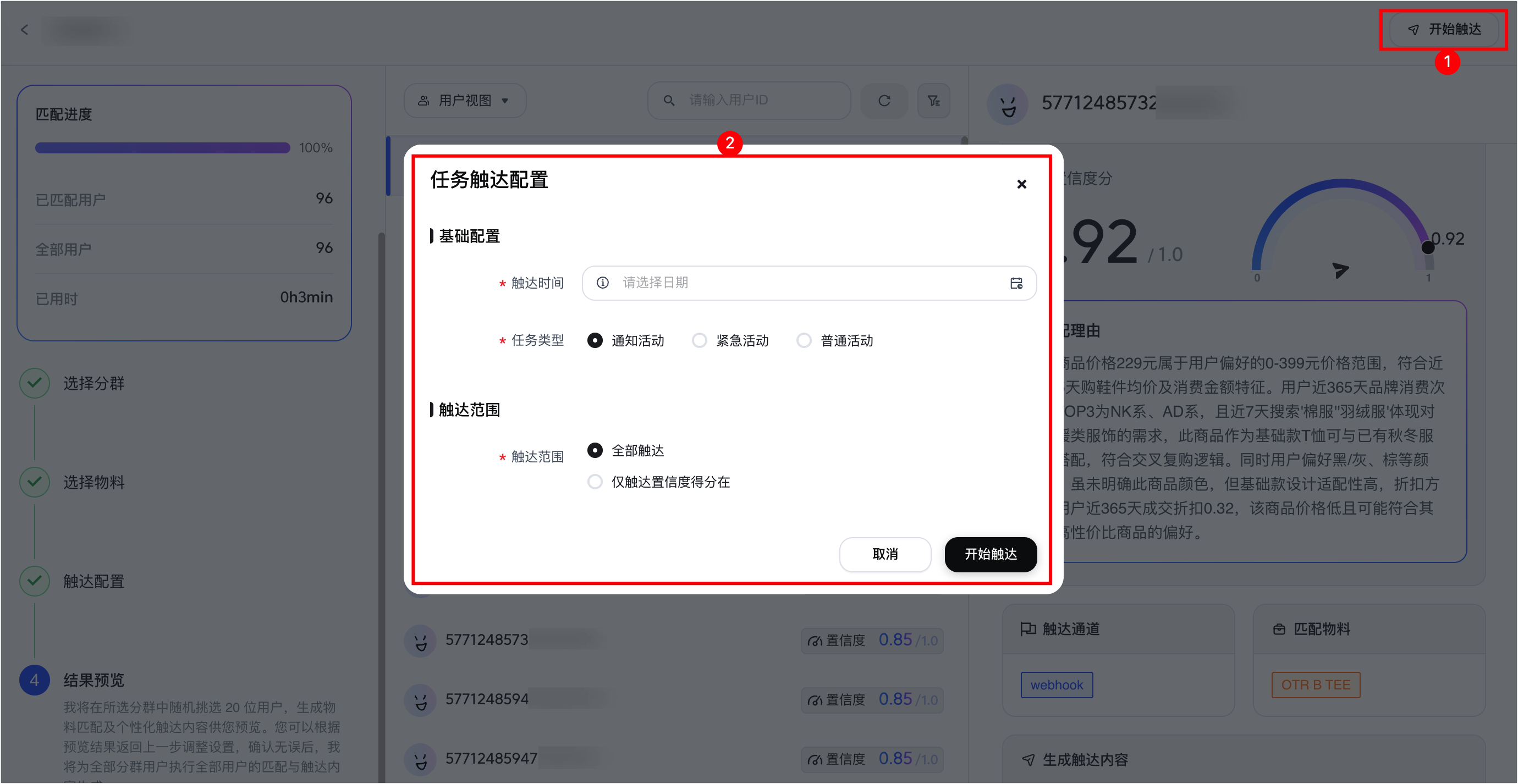Viewport: 1518px width, 784px height.
Task: Click calendar icon in 触达时间 field
Action: tap(1016, 283)
